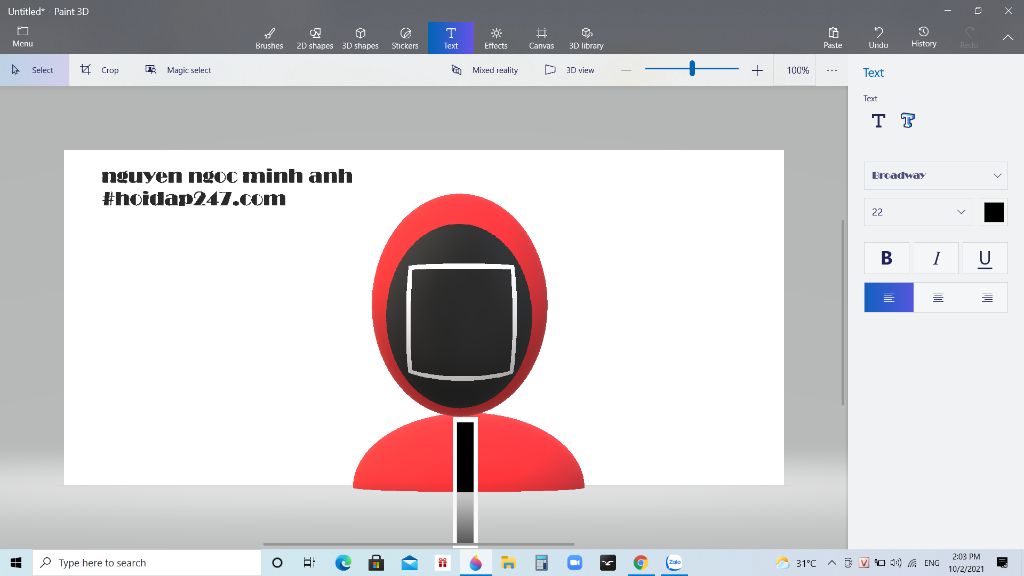This screenshot has height=576, width=1024.
Task: Open the Mail app on the taskbar
Action: point(409,562)
